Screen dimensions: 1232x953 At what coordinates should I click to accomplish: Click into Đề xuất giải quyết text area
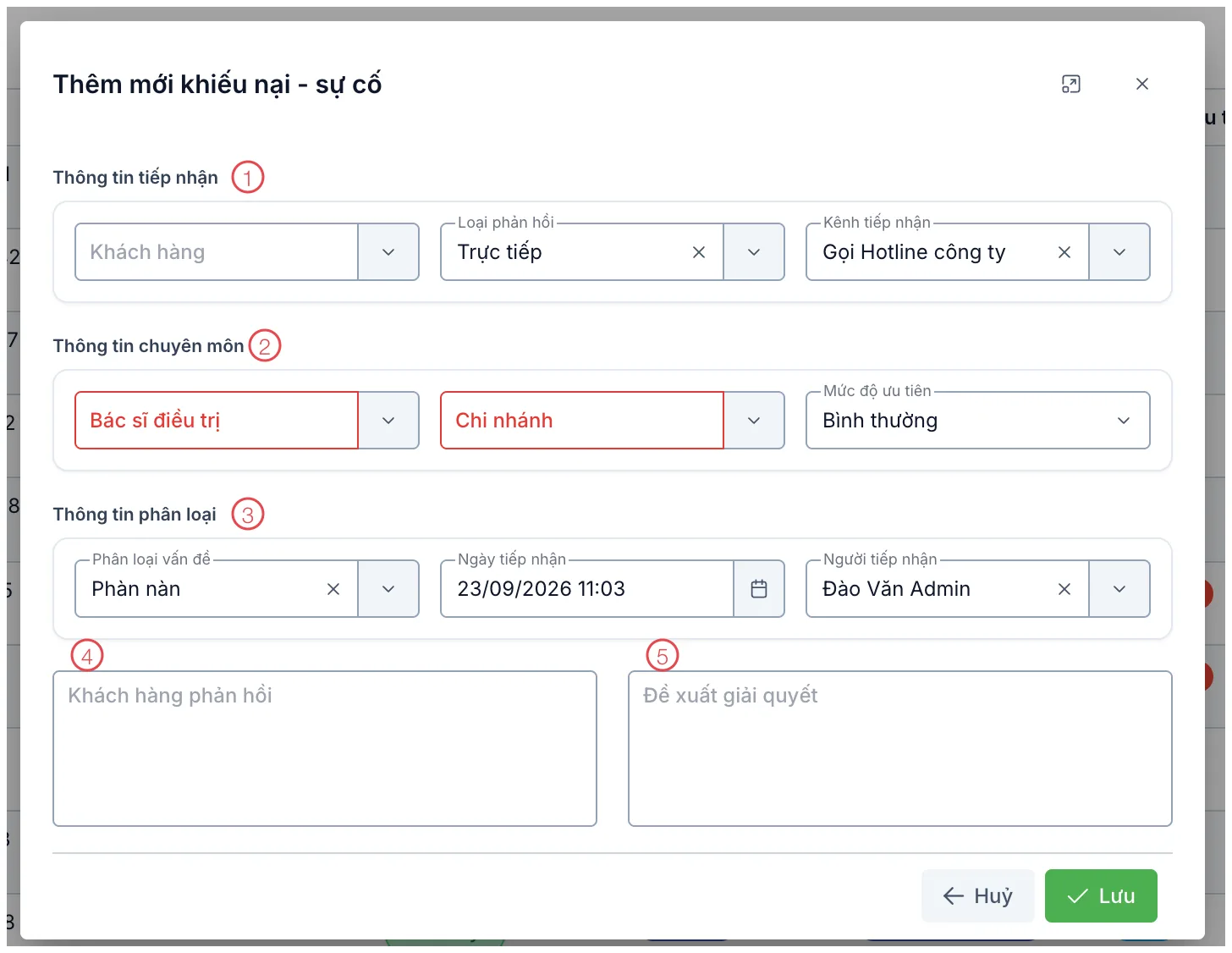coord(900,749)
